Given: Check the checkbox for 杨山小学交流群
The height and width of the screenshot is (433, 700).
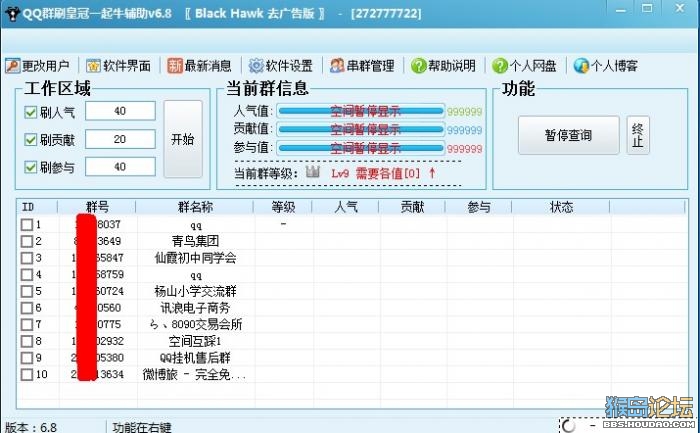Looking at the screenshot, I should point(27,291).
